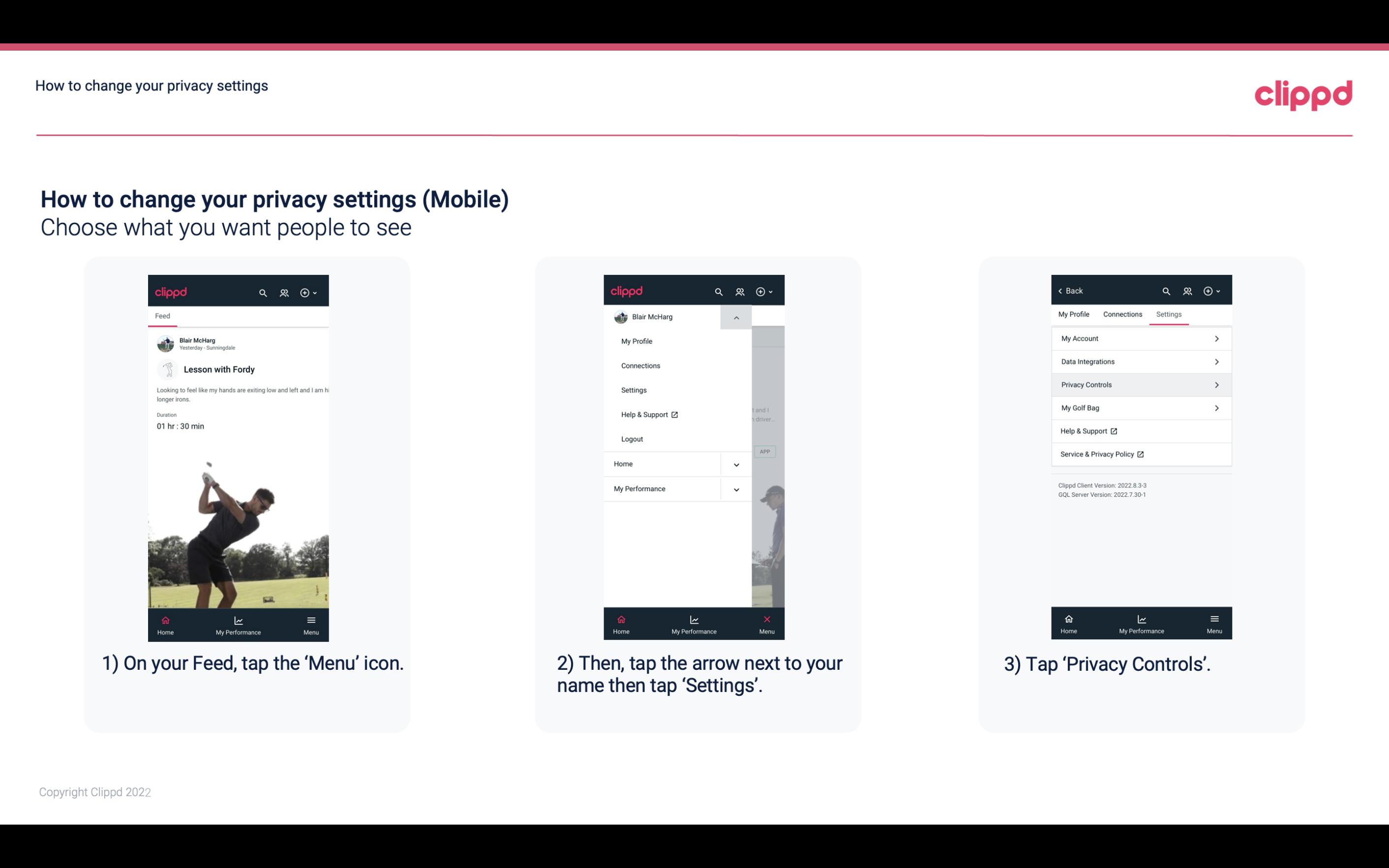The height and width of the screenshot is (868, 1389).
Task: Tap the Back arrow in Settings screen
Action: click(1062, 290)
